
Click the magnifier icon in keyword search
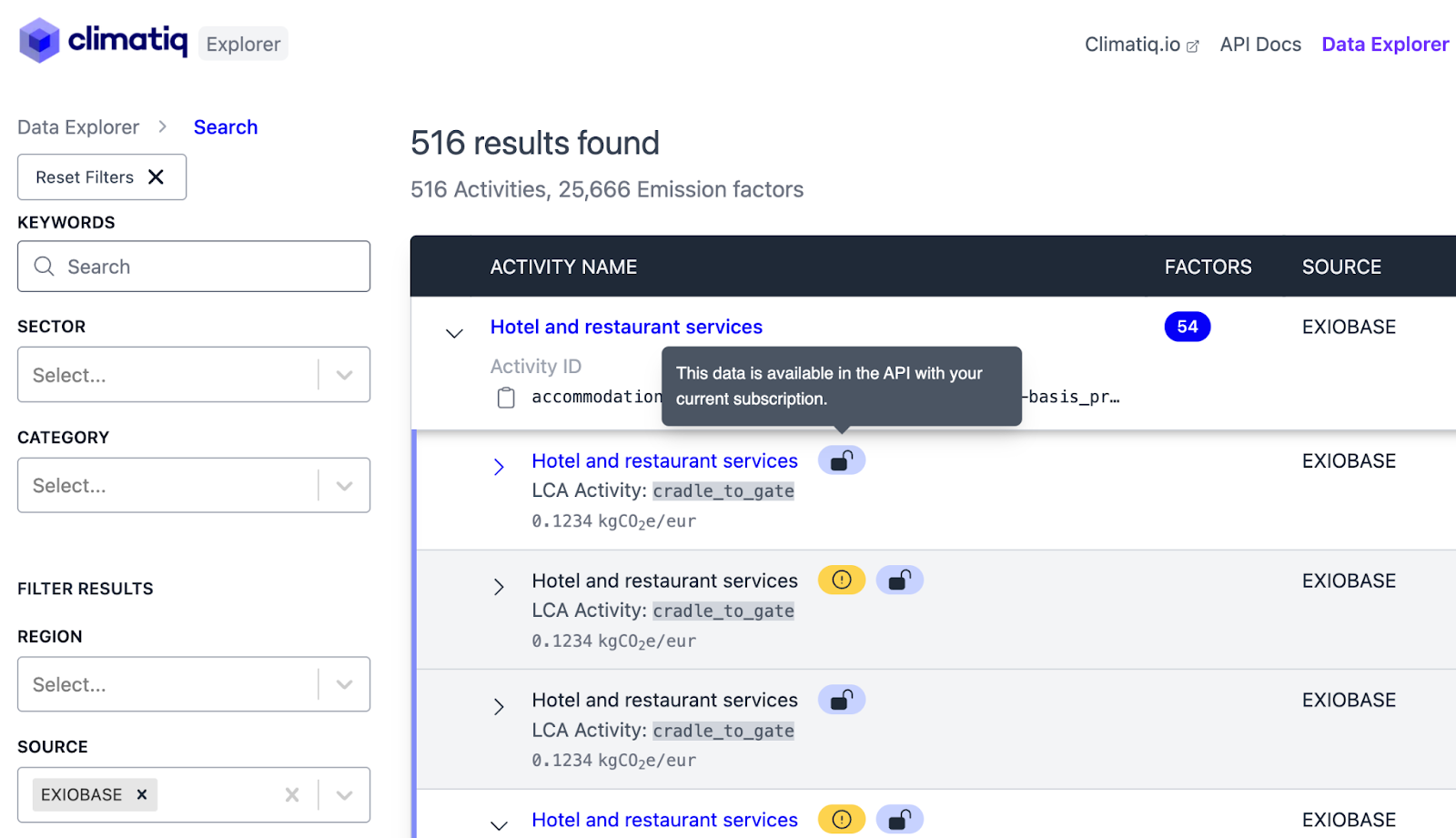tap(44, 266)
